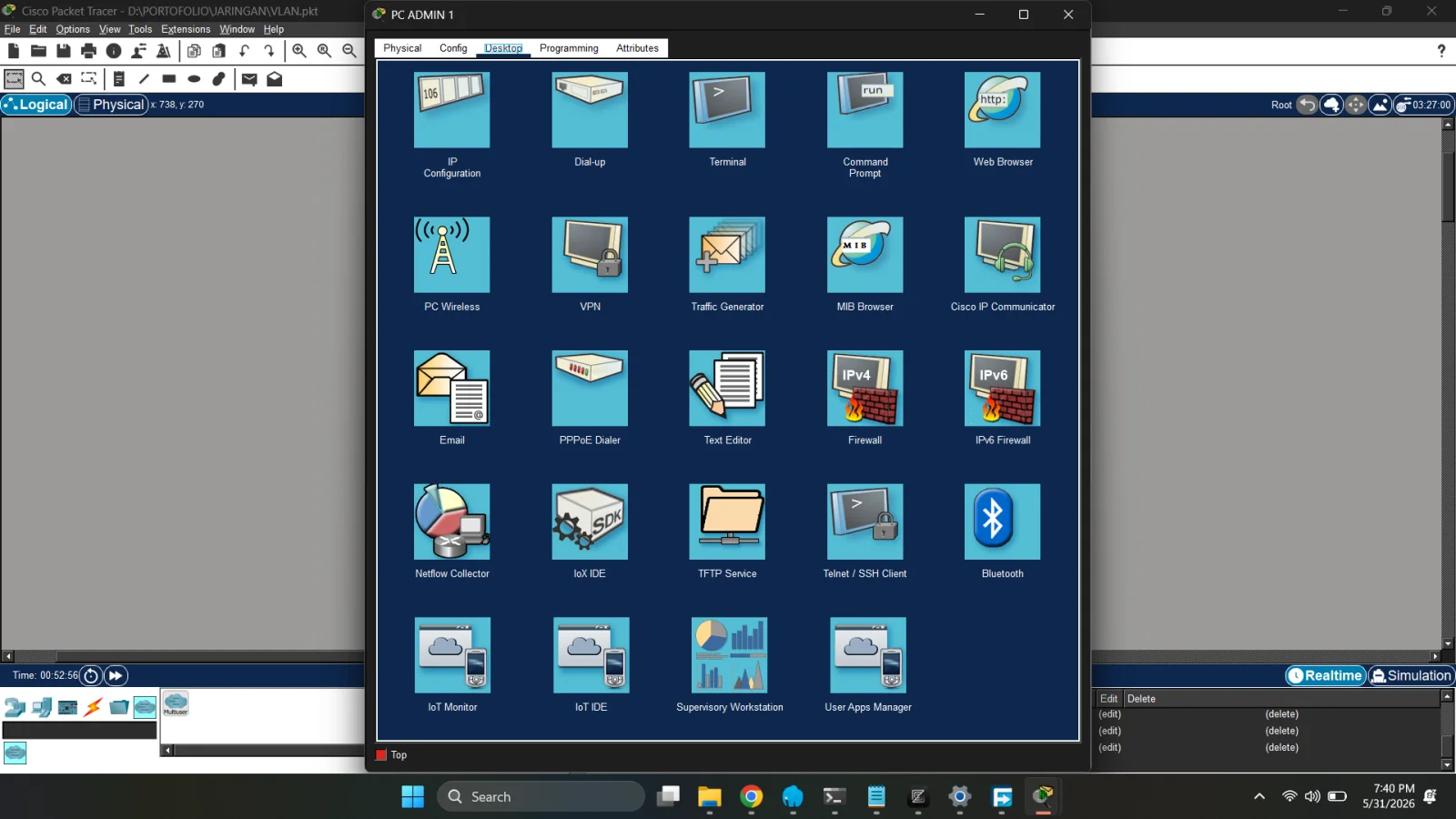Click the Power Cycle Devices button
The image size is (1456, 819).
pyautogui.click(x=90, y=675)
